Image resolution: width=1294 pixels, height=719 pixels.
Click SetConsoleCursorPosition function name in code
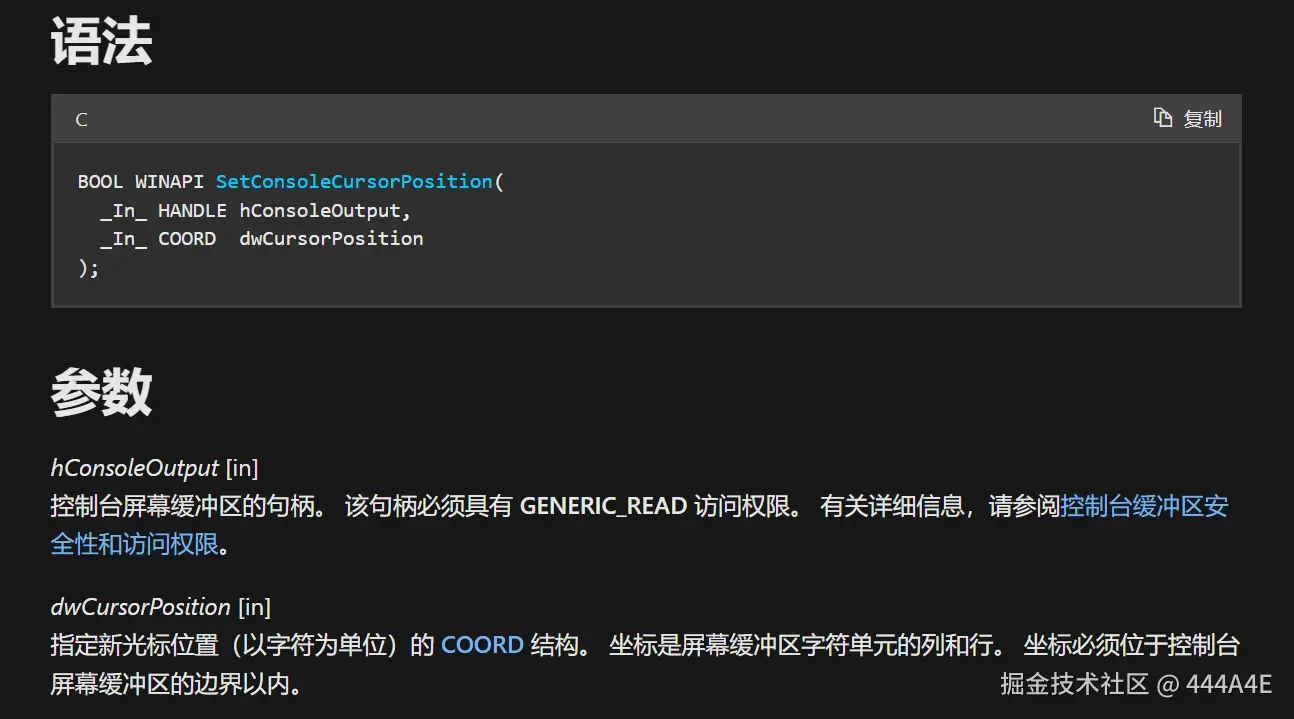[354, 182]
